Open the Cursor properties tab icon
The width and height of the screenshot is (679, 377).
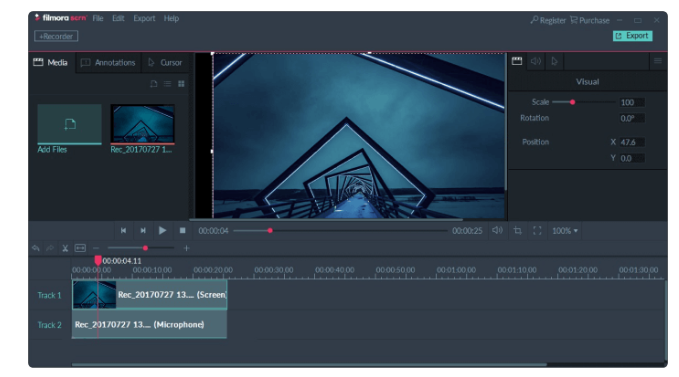[554, 61]
